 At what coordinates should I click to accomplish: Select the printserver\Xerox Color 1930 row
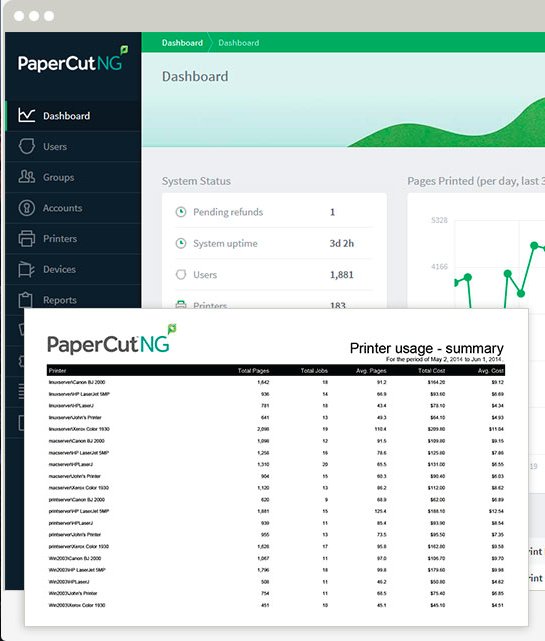(276, 546)
